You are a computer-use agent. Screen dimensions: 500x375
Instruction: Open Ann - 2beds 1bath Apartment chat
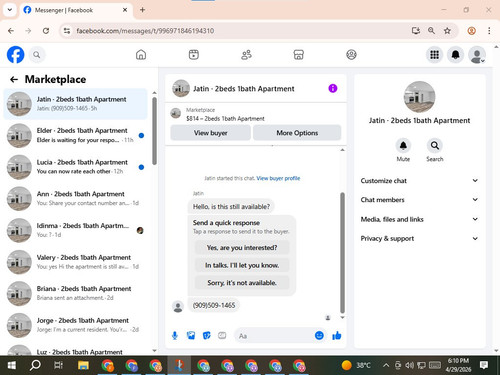coord(75,199)
